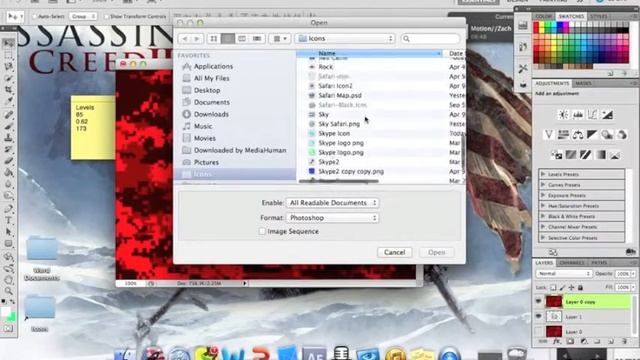Select the Lasso tool
Image resolution: width=640 pixels, height=360 pixels.
click(x=8, y=67)
